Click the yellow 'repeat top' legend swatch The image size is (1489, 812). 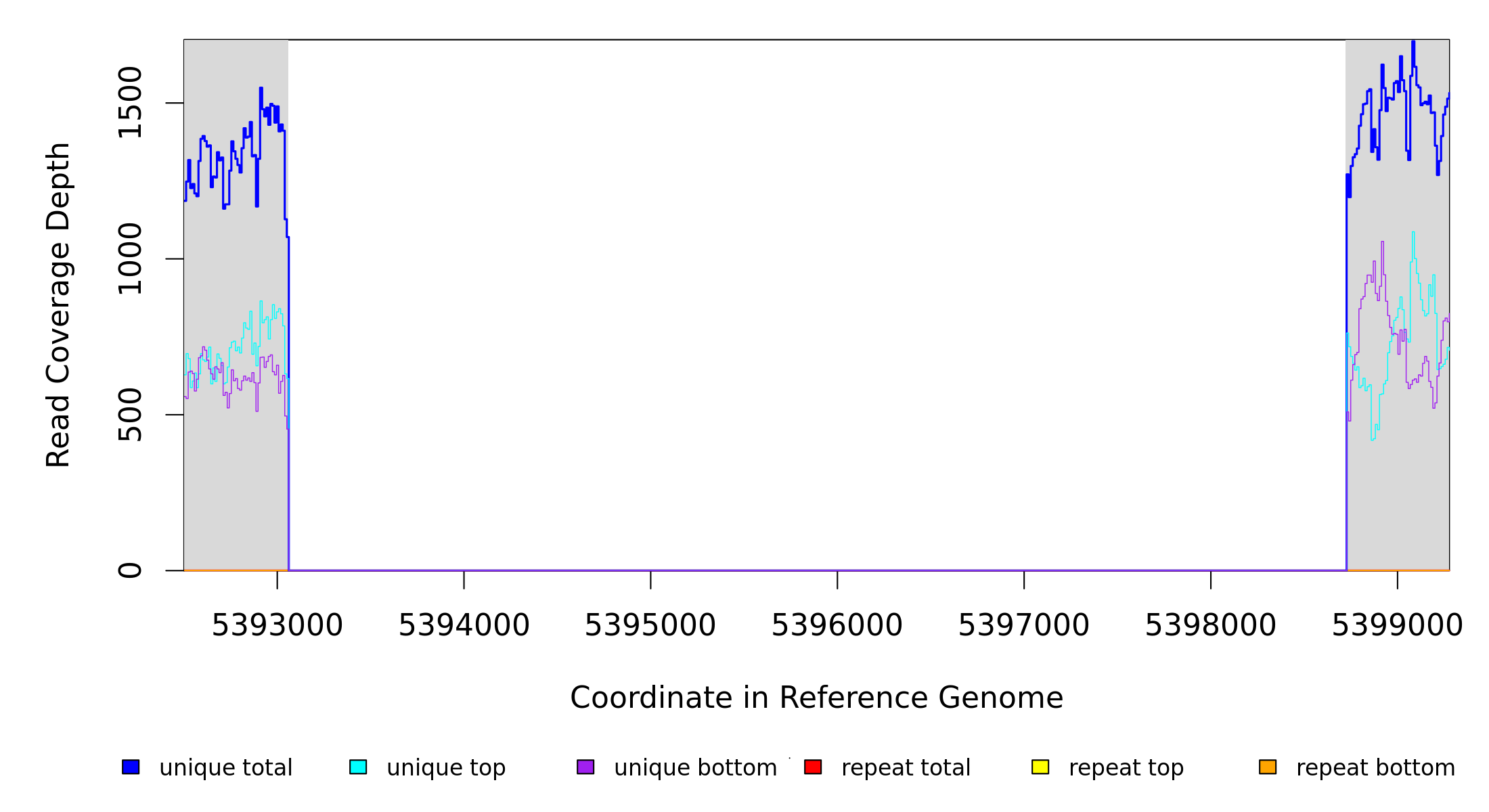coord(1040,767)
